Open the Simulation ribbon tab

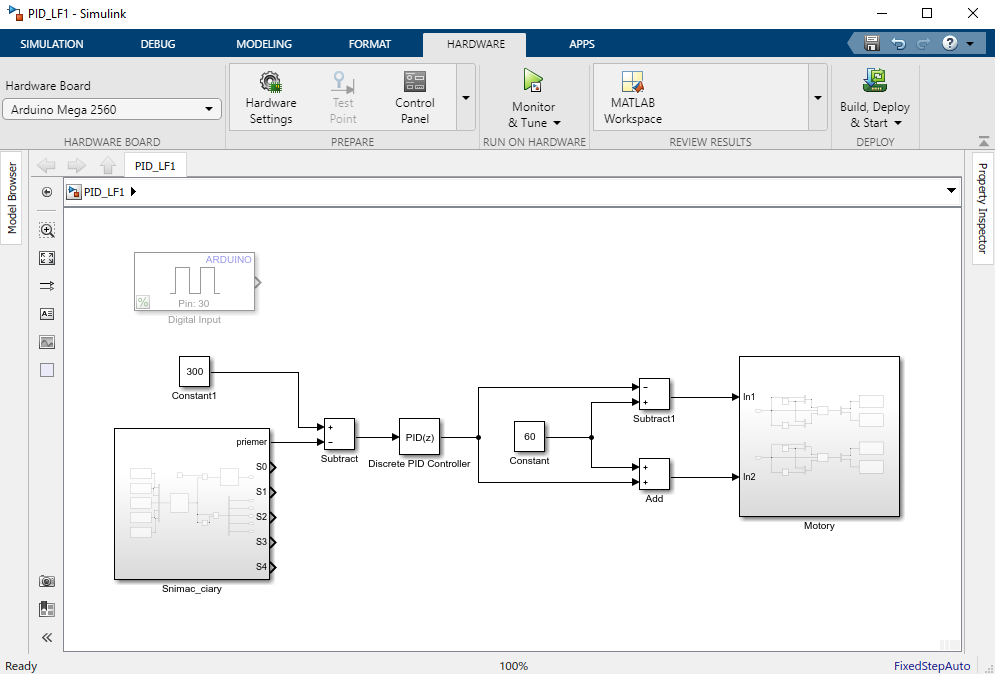52,44
